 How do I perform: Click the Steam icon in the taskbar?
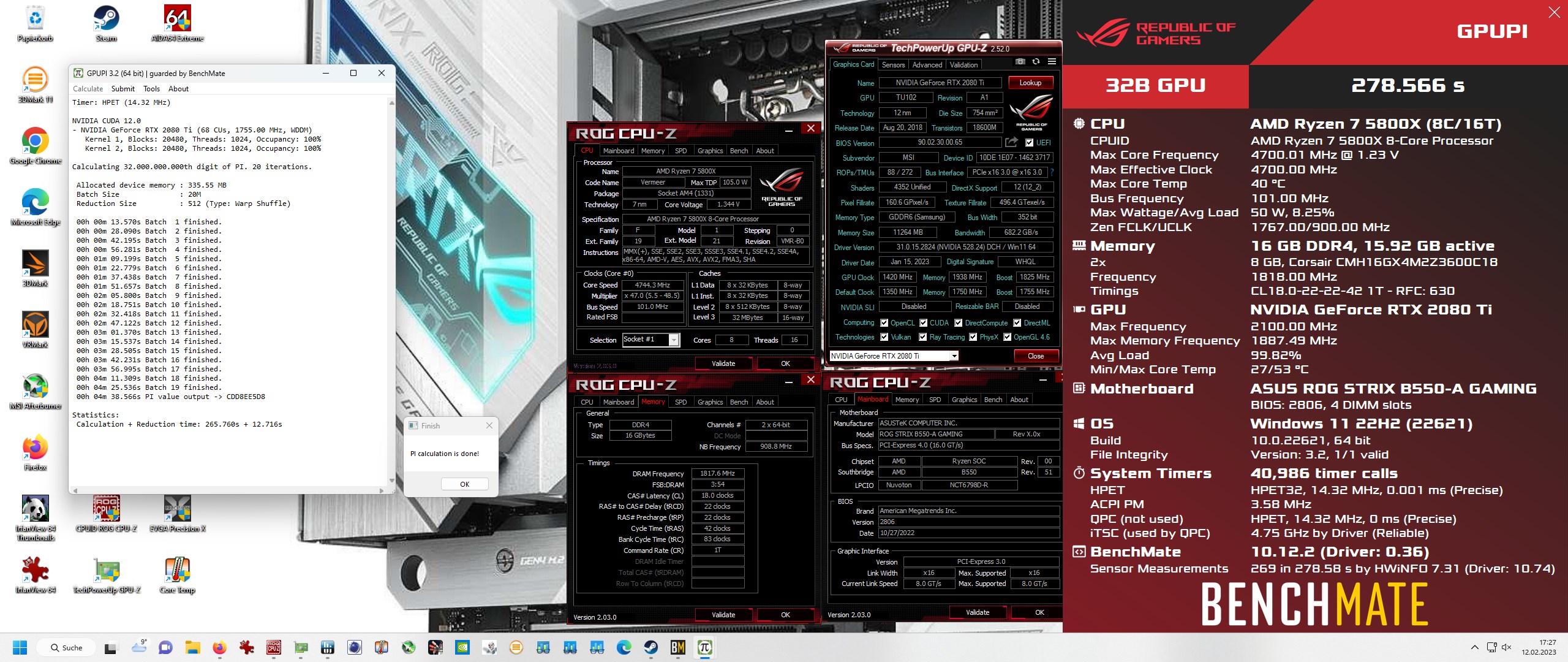click(650, 647)
